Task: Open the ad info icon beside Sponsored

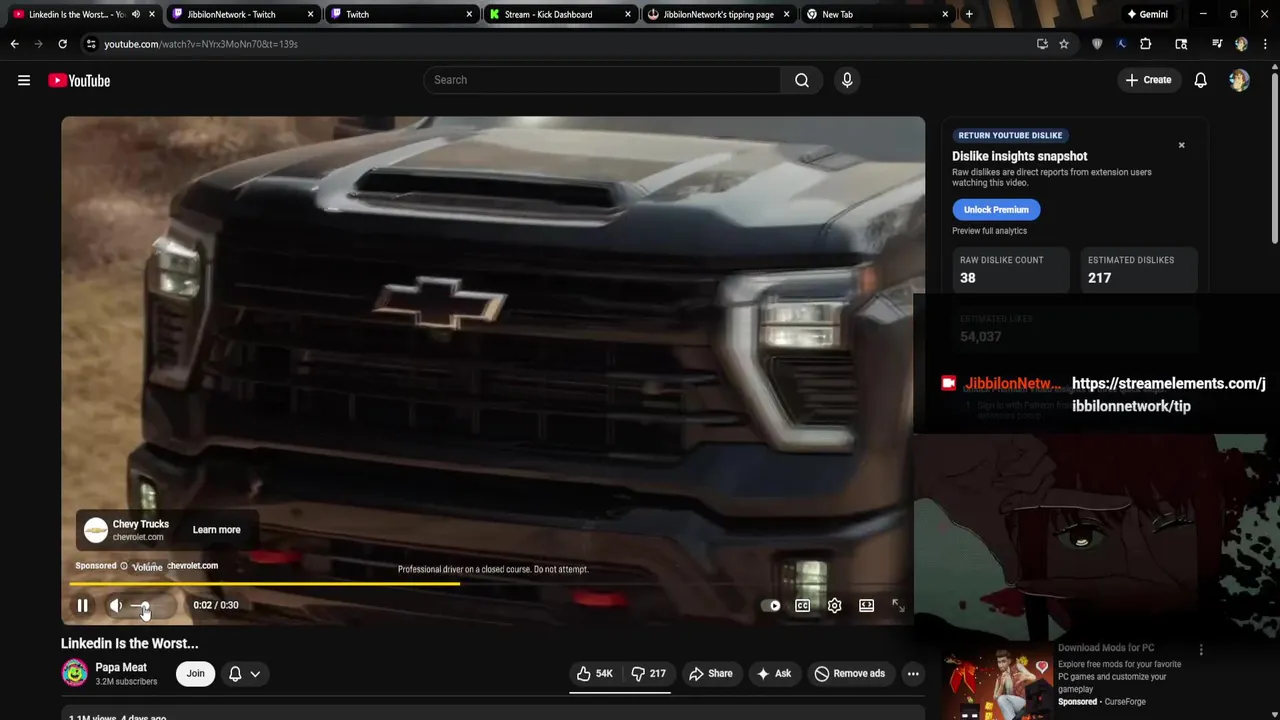Action: (124, 566)
